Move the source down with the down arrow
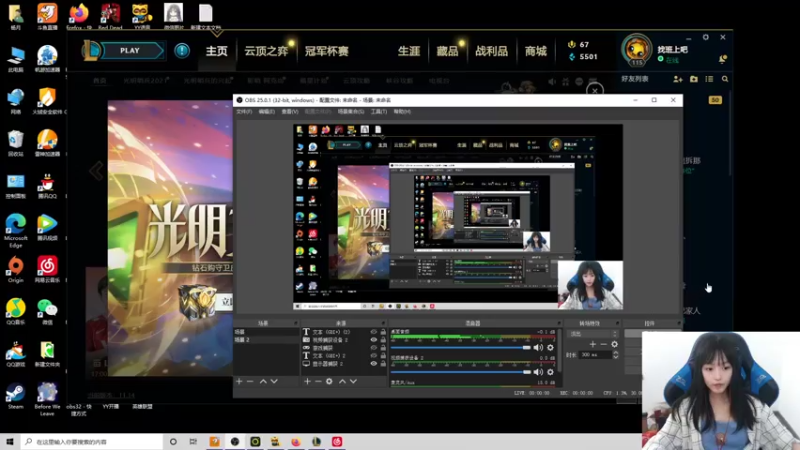The width and height of the screenshot is (800, 450). [353, 381]
